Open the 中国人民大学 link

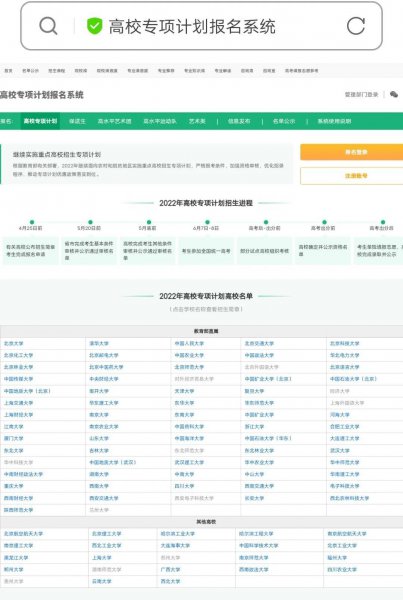pyautogui.click(x=189, y=344)
